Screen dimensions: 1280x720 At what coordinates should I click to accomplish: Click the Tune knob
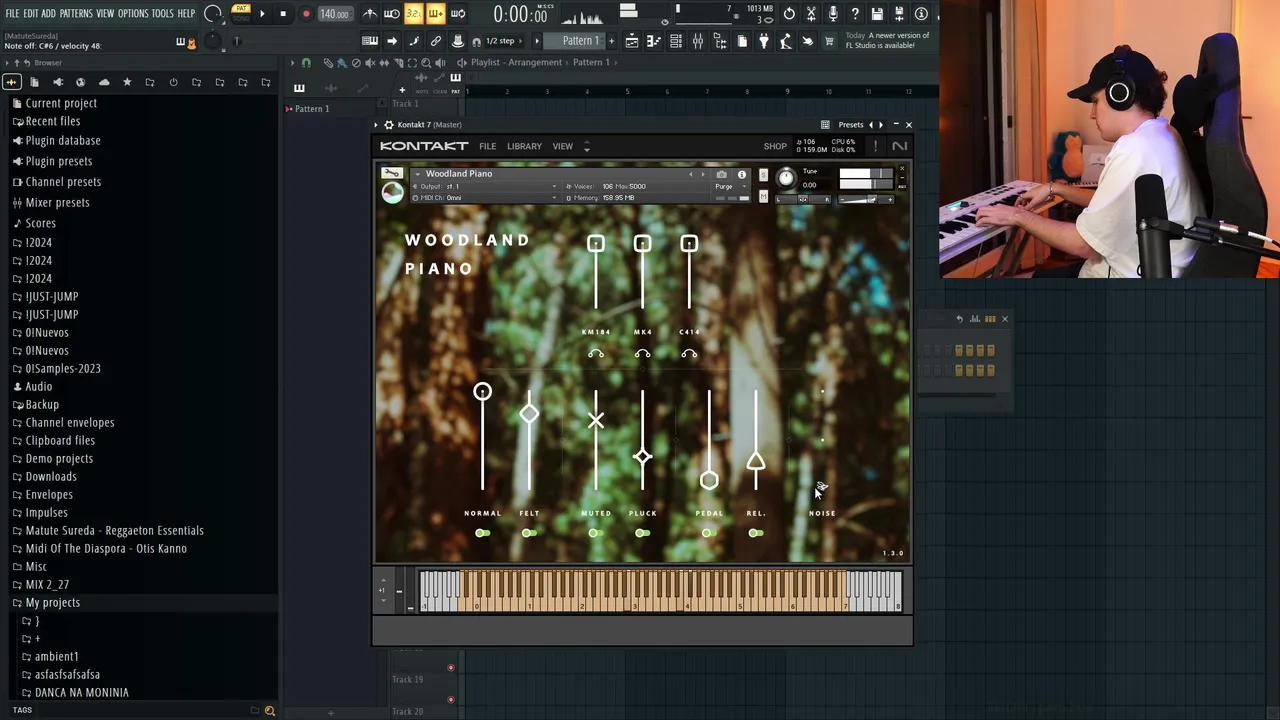(786, 179)
